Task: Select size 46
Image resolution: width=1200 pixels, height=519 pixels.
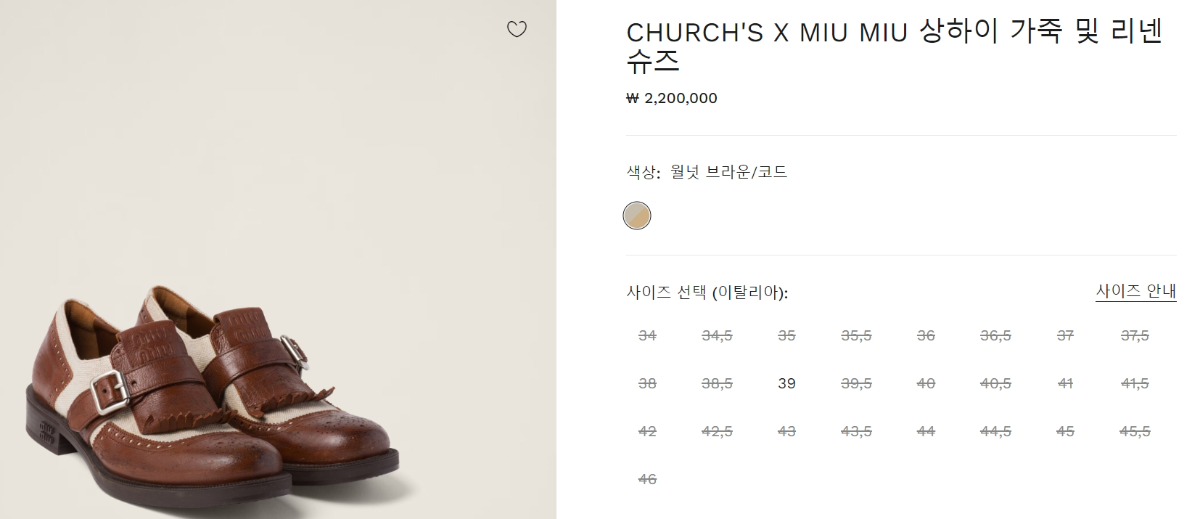Action: click(647, 480)
